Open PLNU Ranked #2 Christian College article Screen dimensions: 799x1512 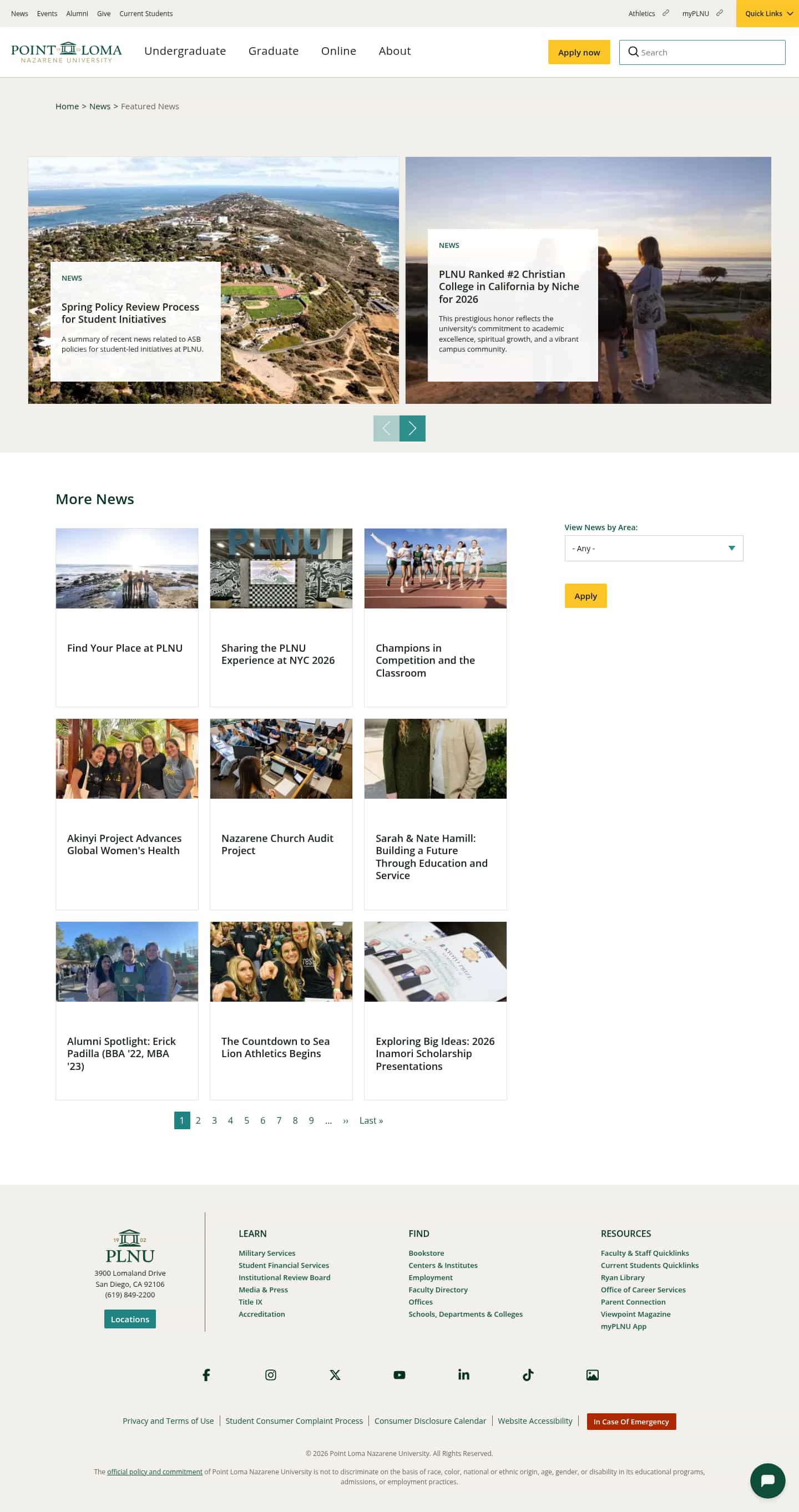(509, 286)
